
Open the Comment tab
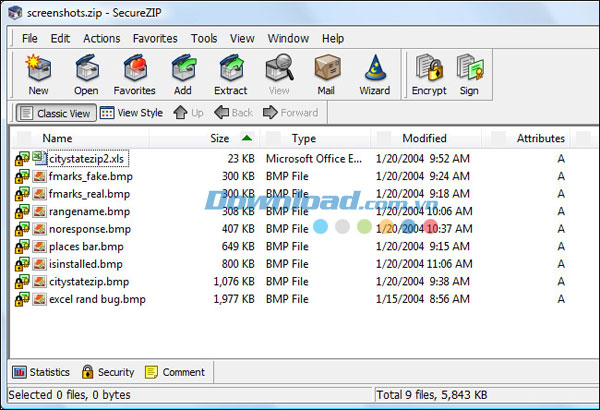click(175, 372)
